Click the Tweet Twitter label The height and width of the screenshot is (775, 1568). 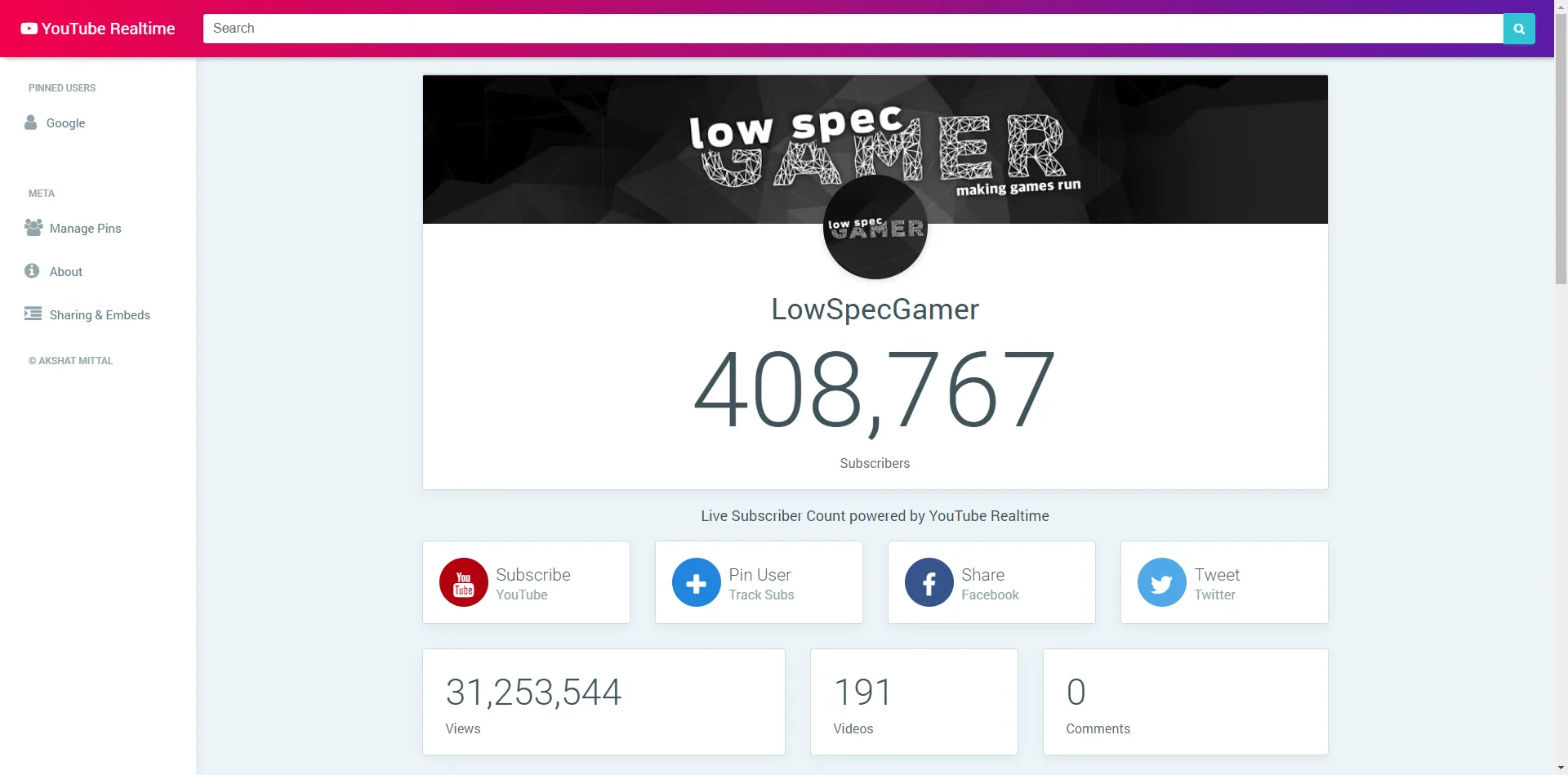(1217, 584)
